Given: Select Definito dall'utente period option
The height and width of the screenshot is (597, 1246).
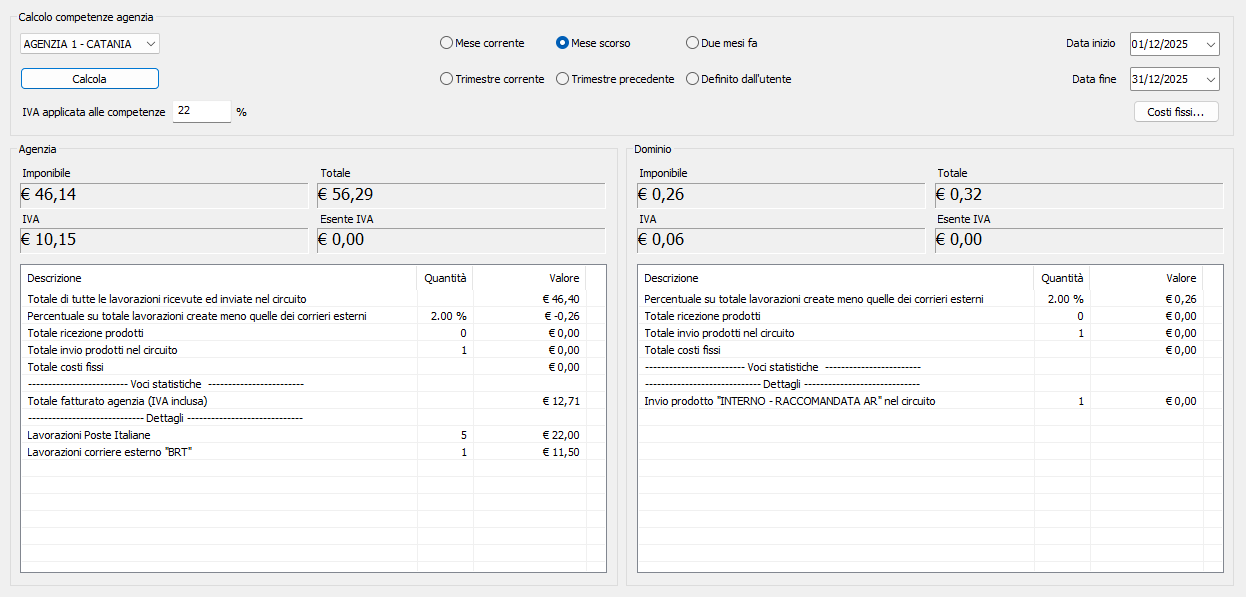Looking at the screenshot, I should tap(692, 79).
